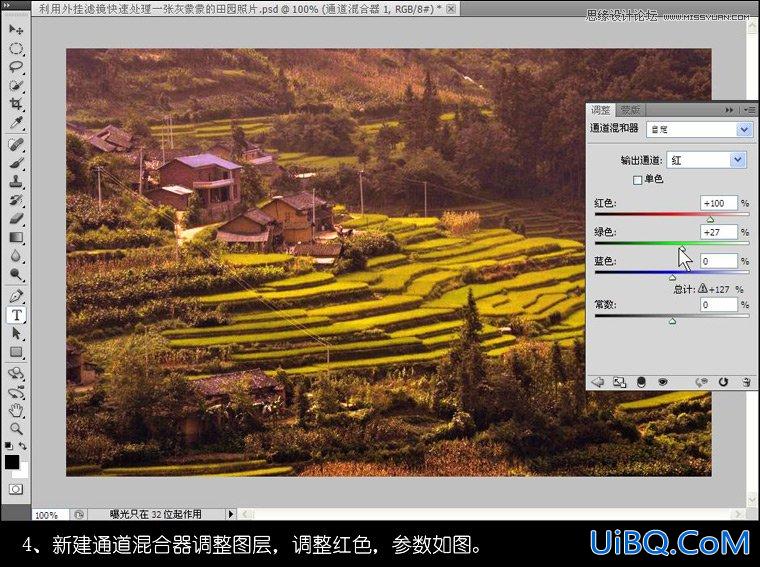Click the total warning triangle icon
760x567 pixels.
(703, 289)
